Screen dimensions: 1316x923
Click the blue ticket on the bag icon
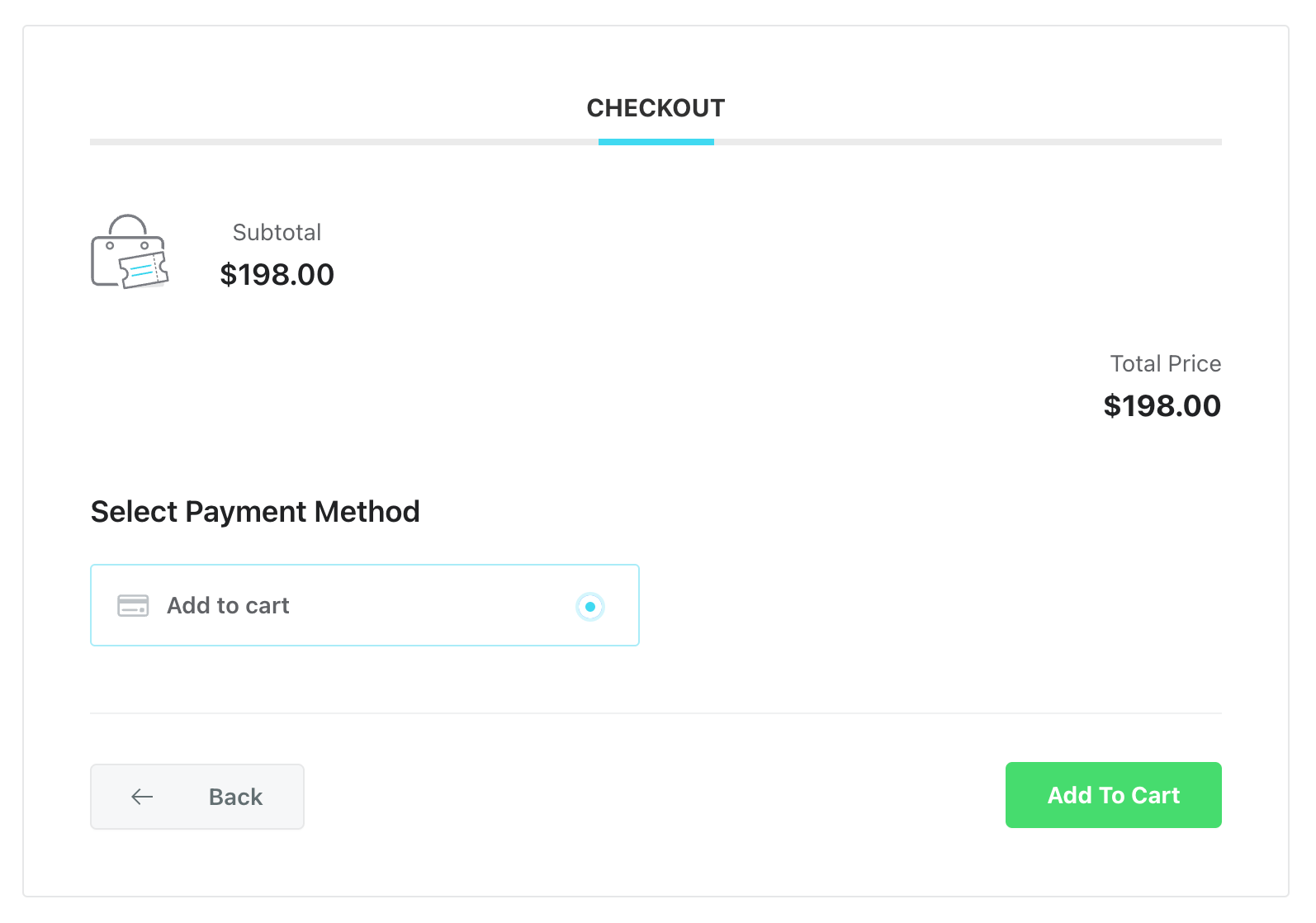coord(144,270)
